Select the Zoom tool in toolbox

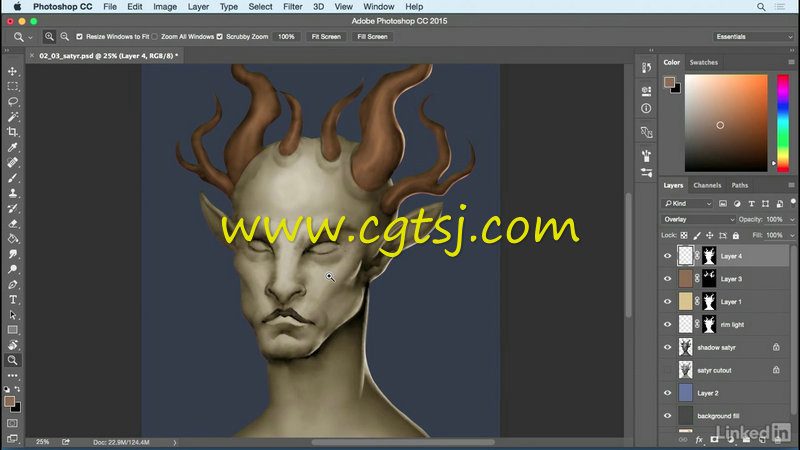pyautogui.click(x=13, y=360)
